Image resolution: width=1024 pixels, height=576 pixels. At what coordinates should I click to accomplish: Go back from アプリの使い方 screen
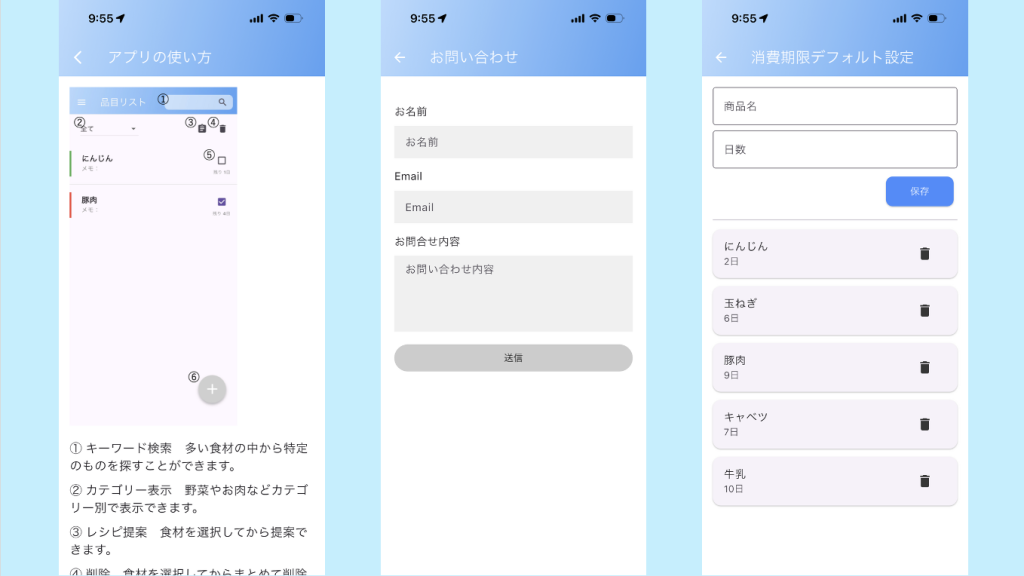pyautogui.click(x=78, y=57)
